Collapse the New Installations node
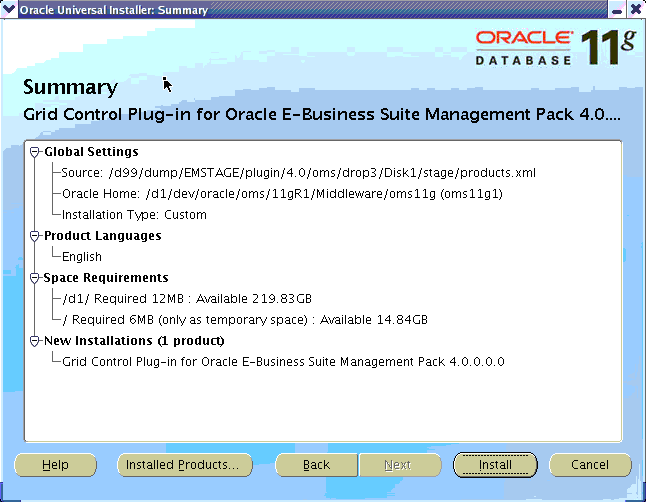646x502 pixels. tap(35, 341)
